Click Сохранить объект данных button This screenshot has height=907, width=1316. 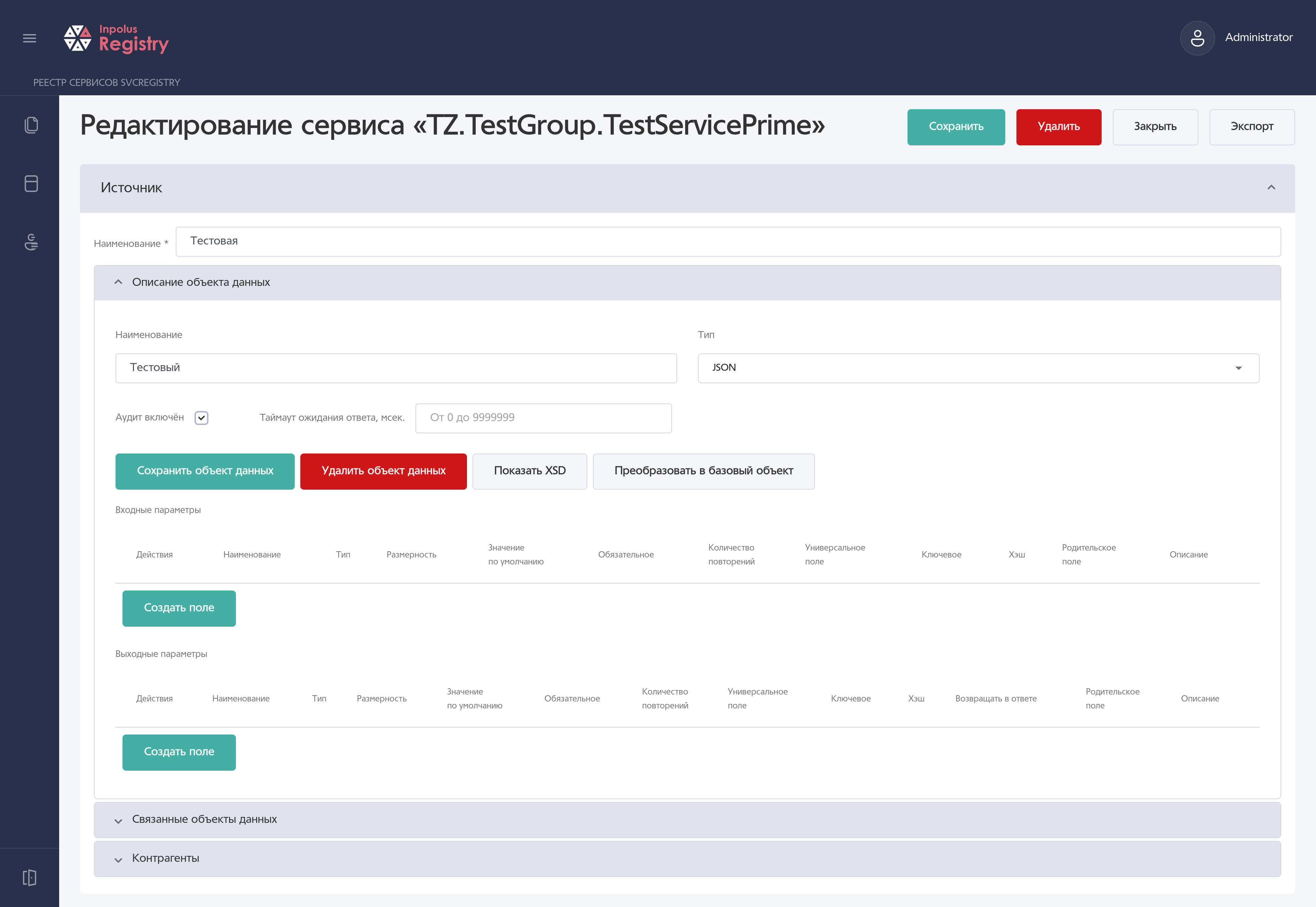click(x=205, y=471)
